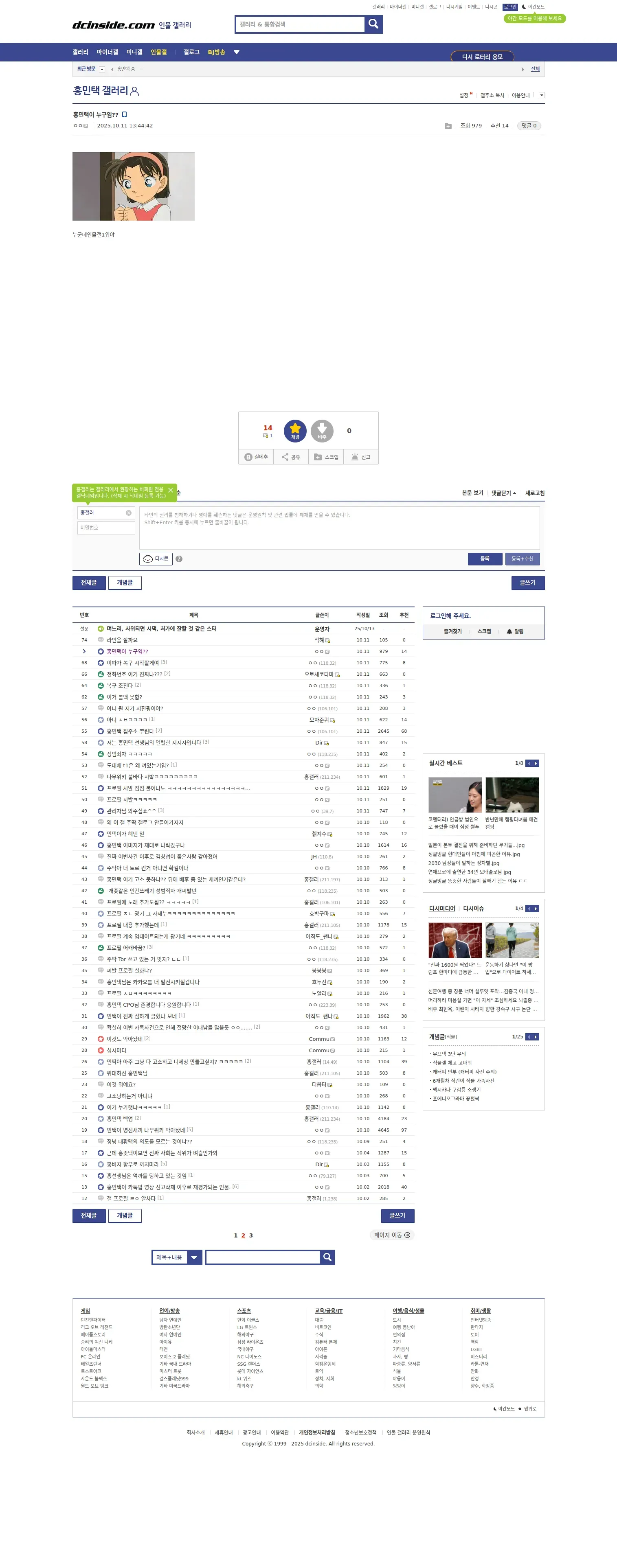Click the bottom search magnifier icon
This screenshot has width=617, height=1568.
tap(327, 1257)
